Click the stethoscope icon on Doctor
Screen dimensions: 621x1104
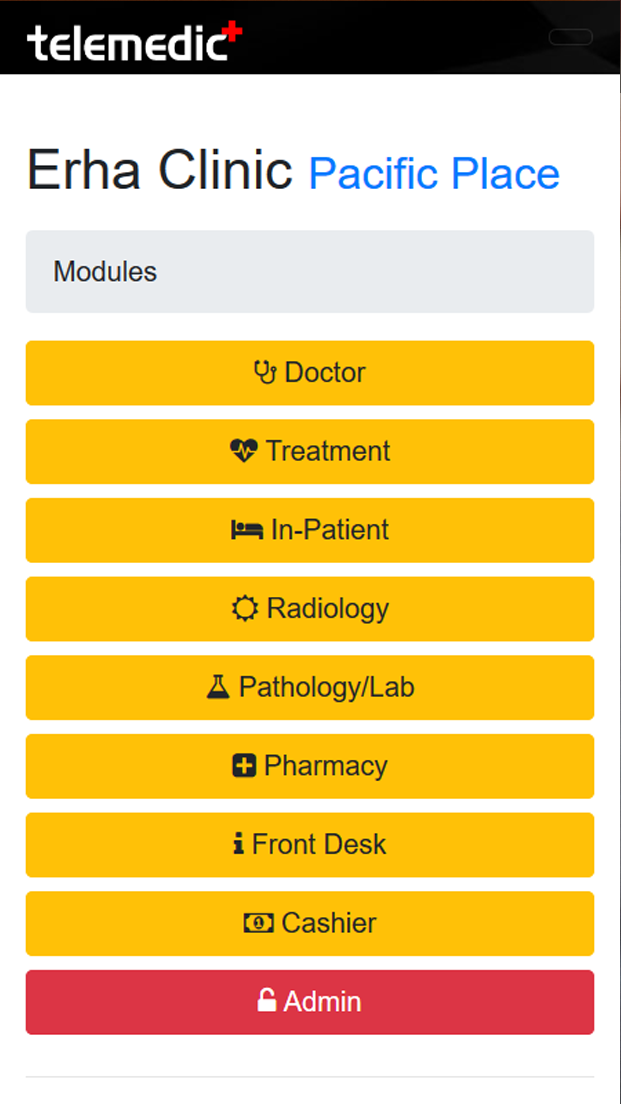coord(265,373)
